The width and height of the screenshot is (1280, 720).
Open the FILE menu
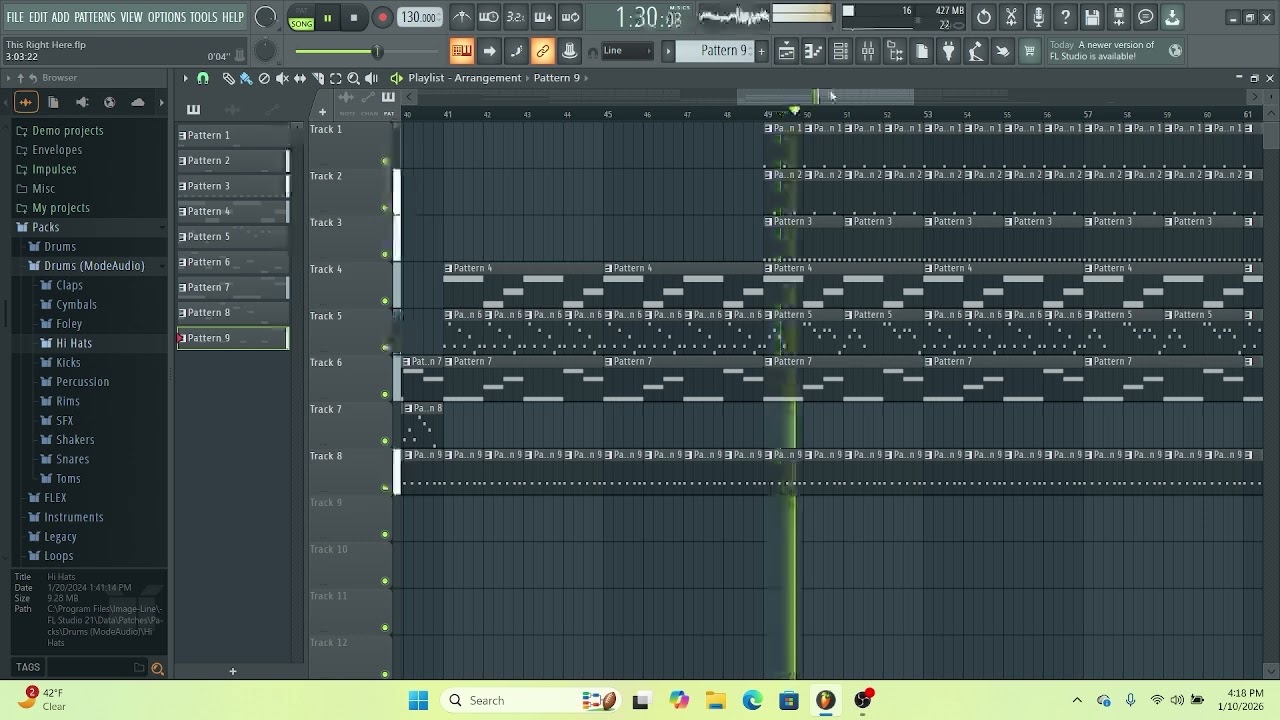coord(15,17)
